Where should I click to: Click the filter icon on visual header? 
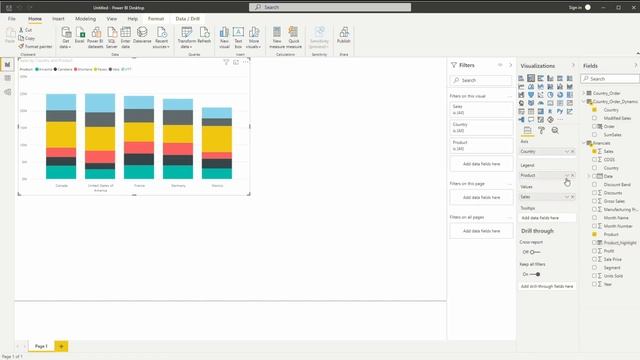226,62
